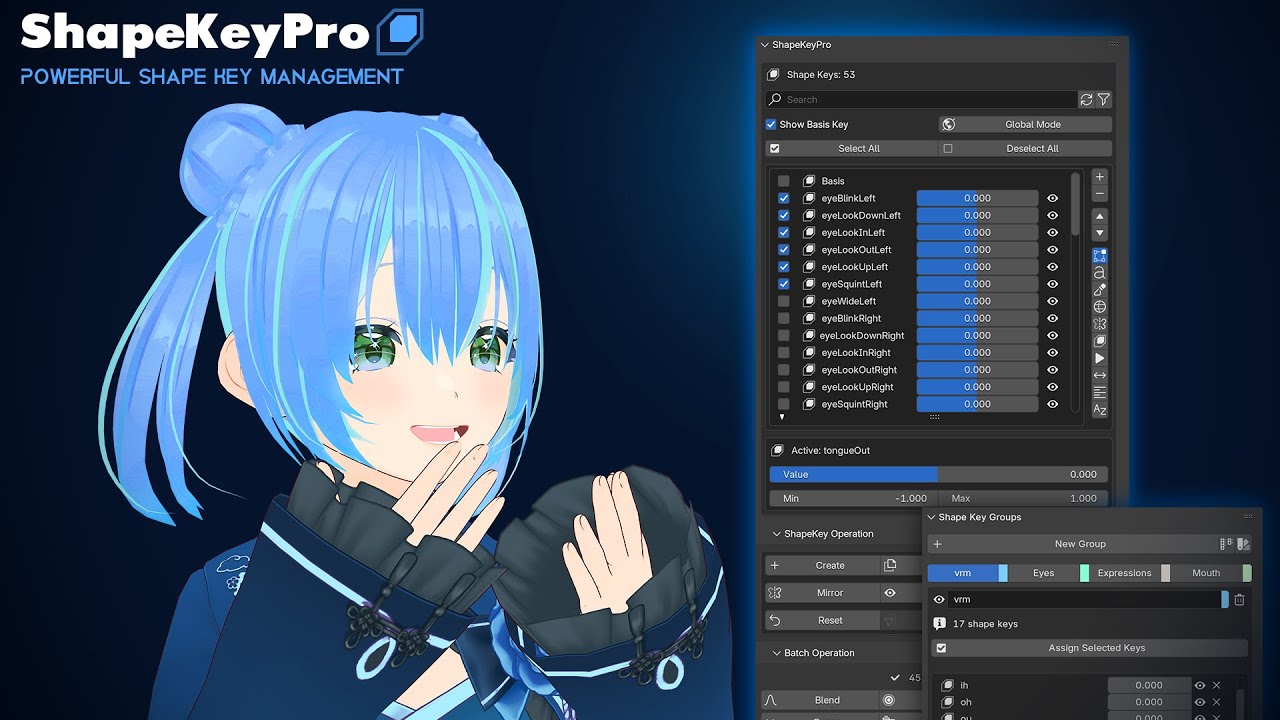
Task: Click the align-lines icon in sidebar
Action: (1100, 392)
